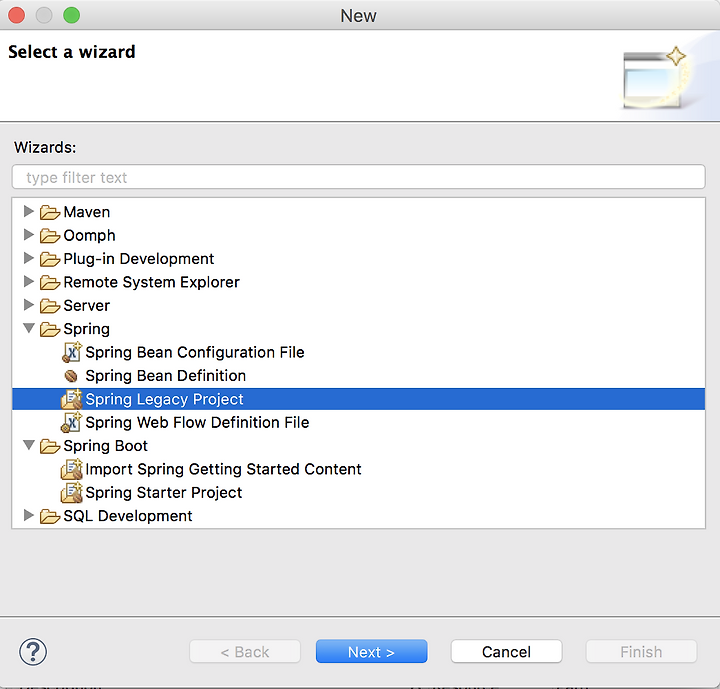The height and width of the screenshot is (689, 720).
Task: Click the Plug-in Development folder icon
Action: click(50, 260)
